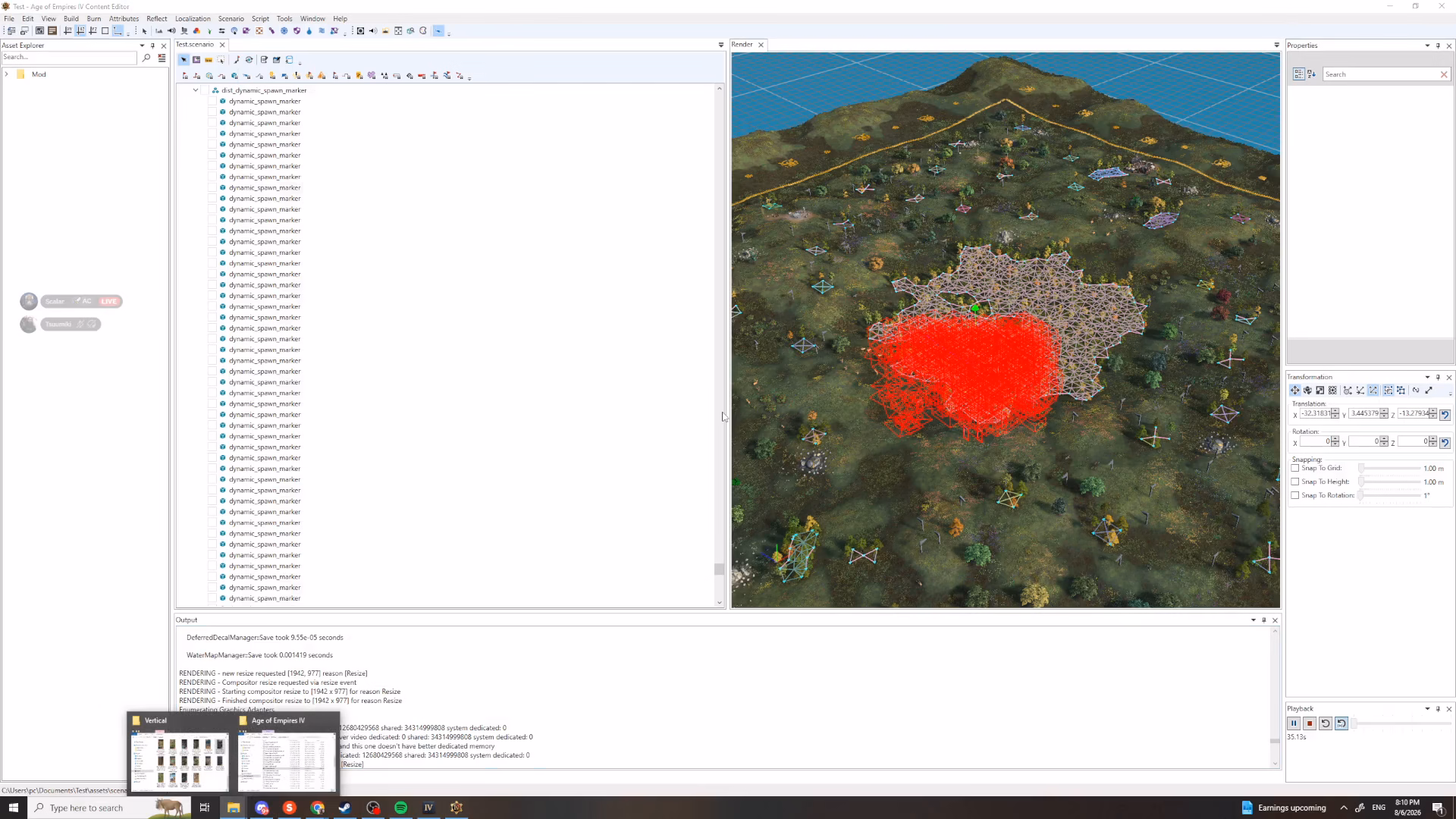The image size is (1456, 819).
Task: Open Age of Empires IV taskbar thumbnail preview
Action: click(x=287, y=753)
